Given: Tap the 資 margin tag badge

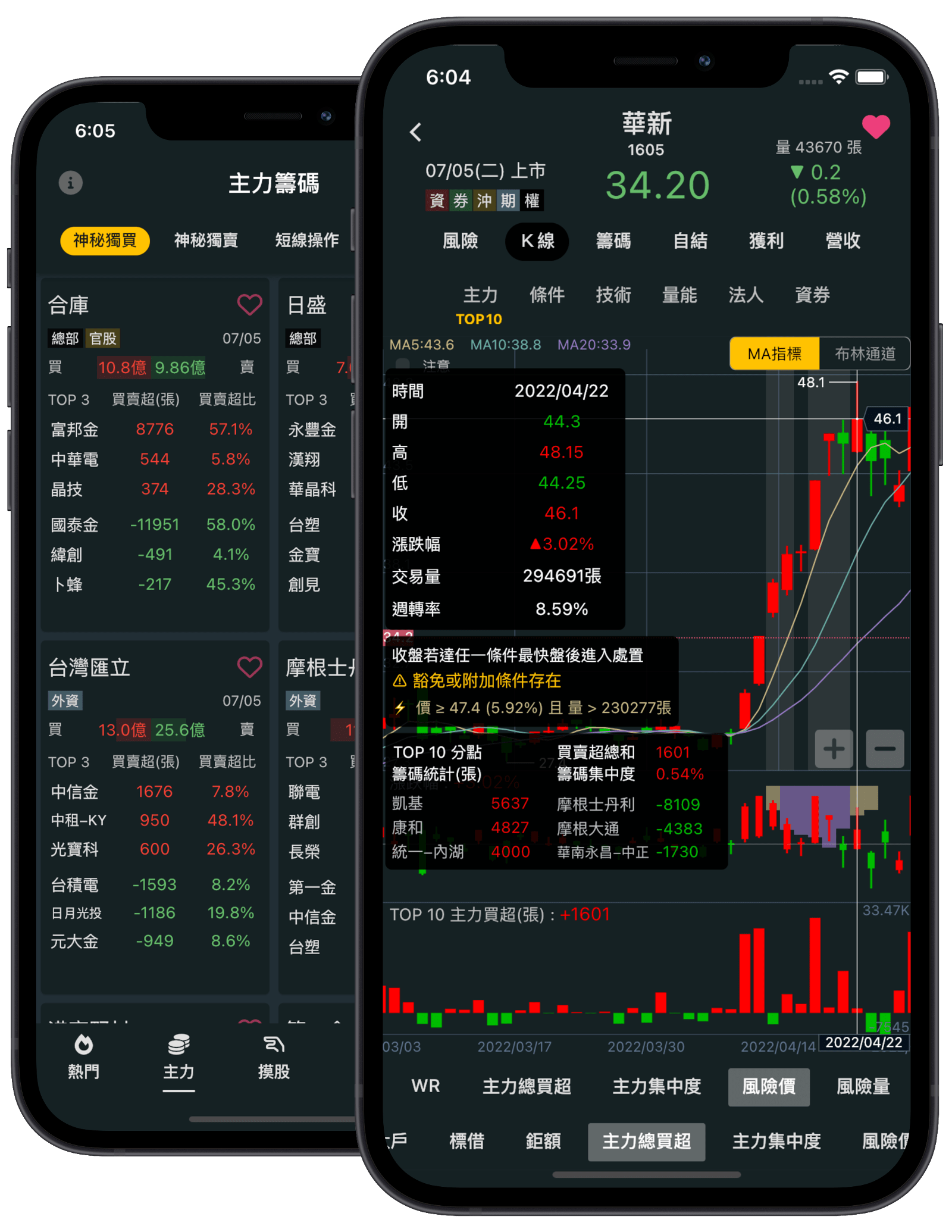Looking at the screenshot, I should tap(437, 201).
